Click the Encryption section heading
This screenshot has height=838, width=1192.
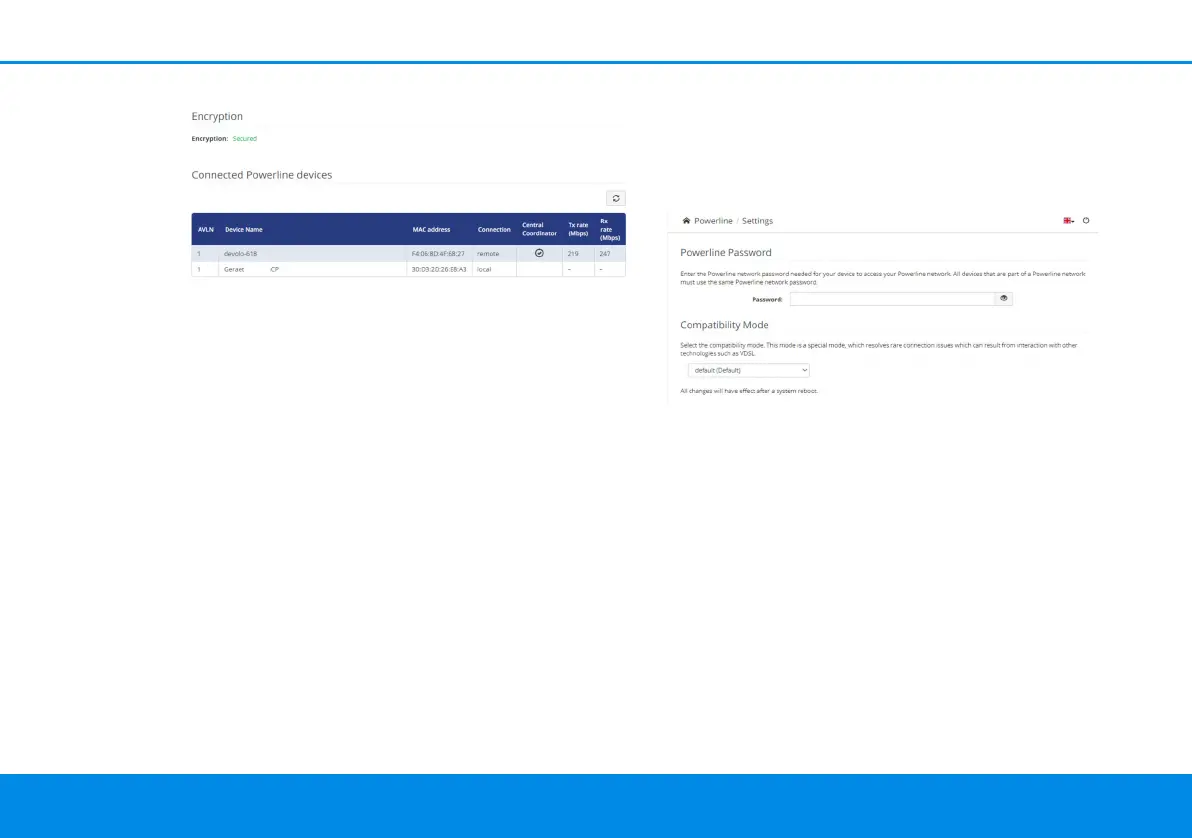coord(217,116)
